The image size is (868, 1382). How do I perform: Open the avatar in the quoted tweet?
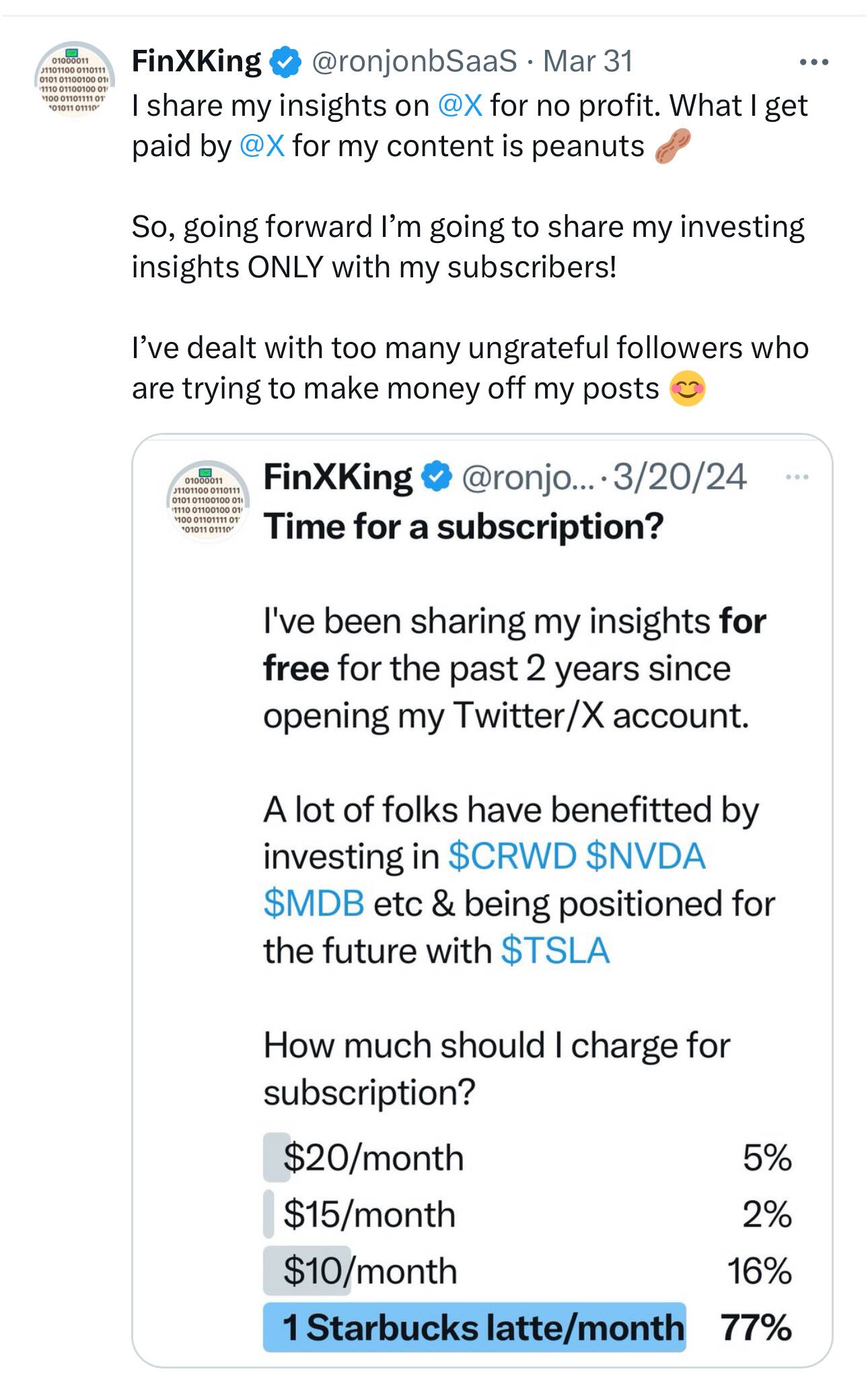(208, 501)
